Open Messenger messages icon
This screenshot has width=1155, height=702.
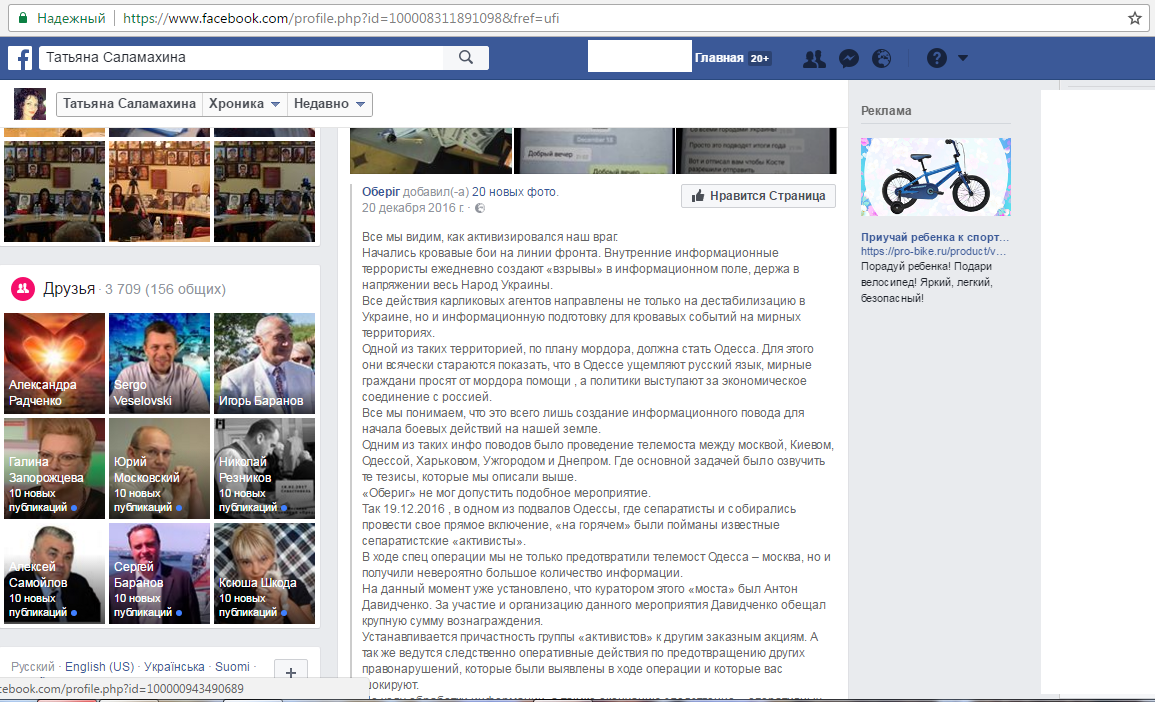tap(848, 58)
